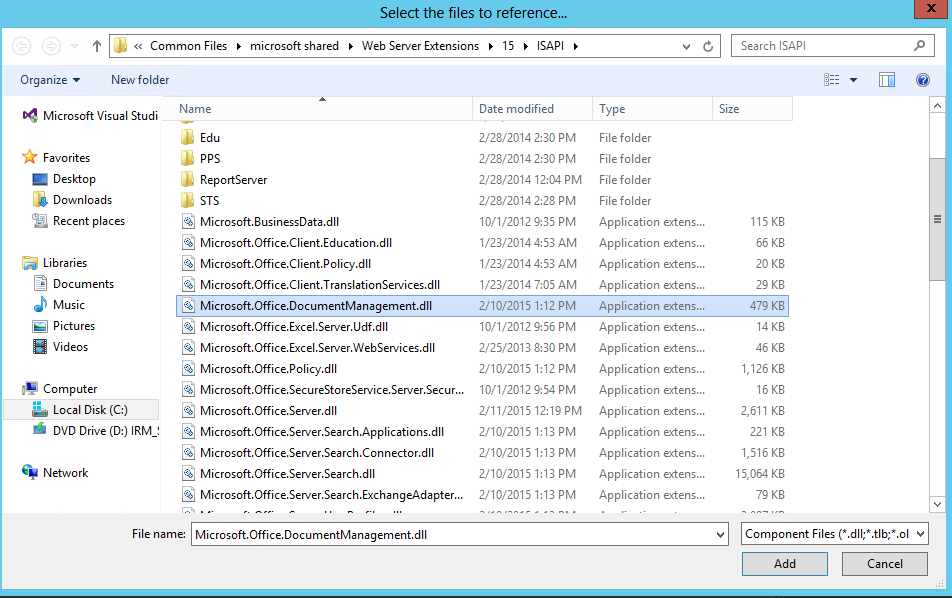952x598 pixels.
Task: Open the address bar previous locations dropdown
Action: pyautogui.click(x=686, y=46)
